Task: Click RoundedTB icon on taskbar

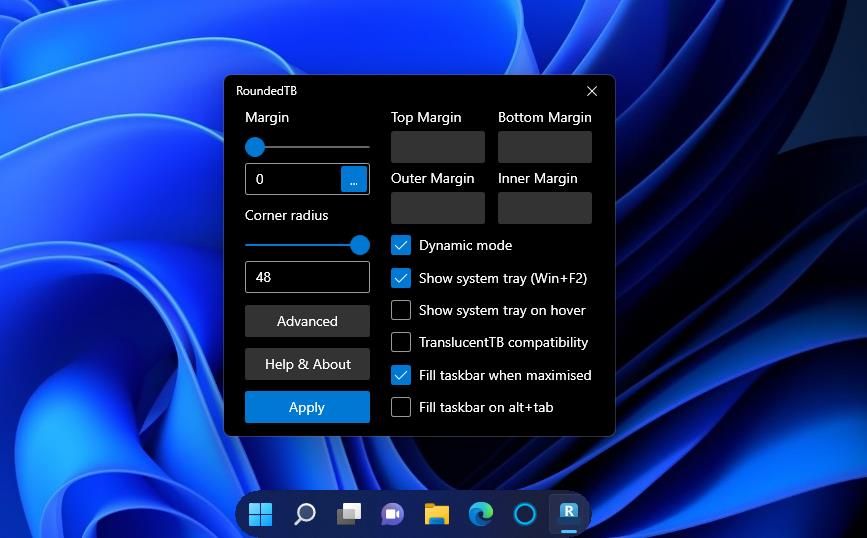Action: click(568, 512)
